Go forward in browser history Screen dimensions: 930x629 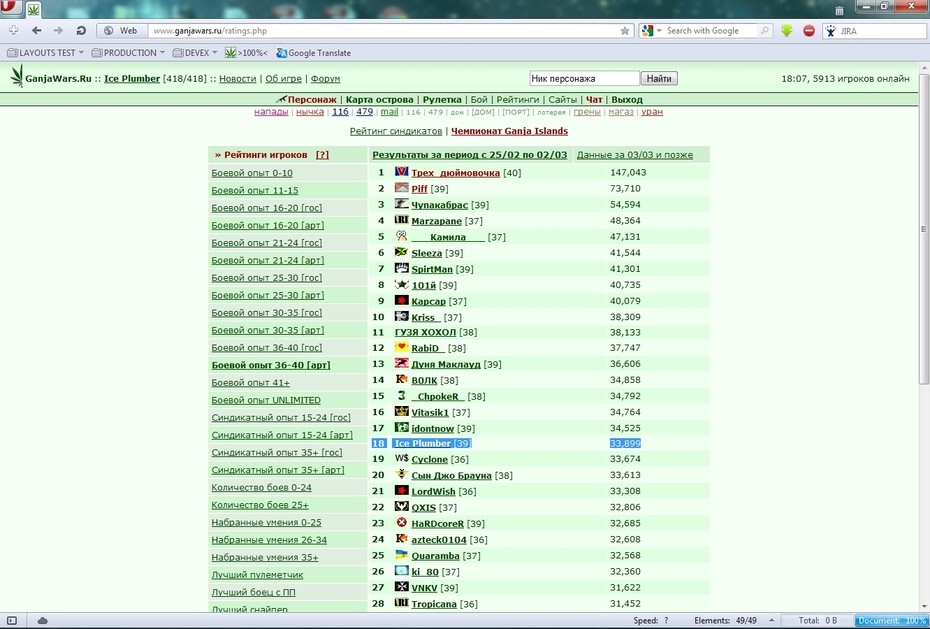[58, 31]
